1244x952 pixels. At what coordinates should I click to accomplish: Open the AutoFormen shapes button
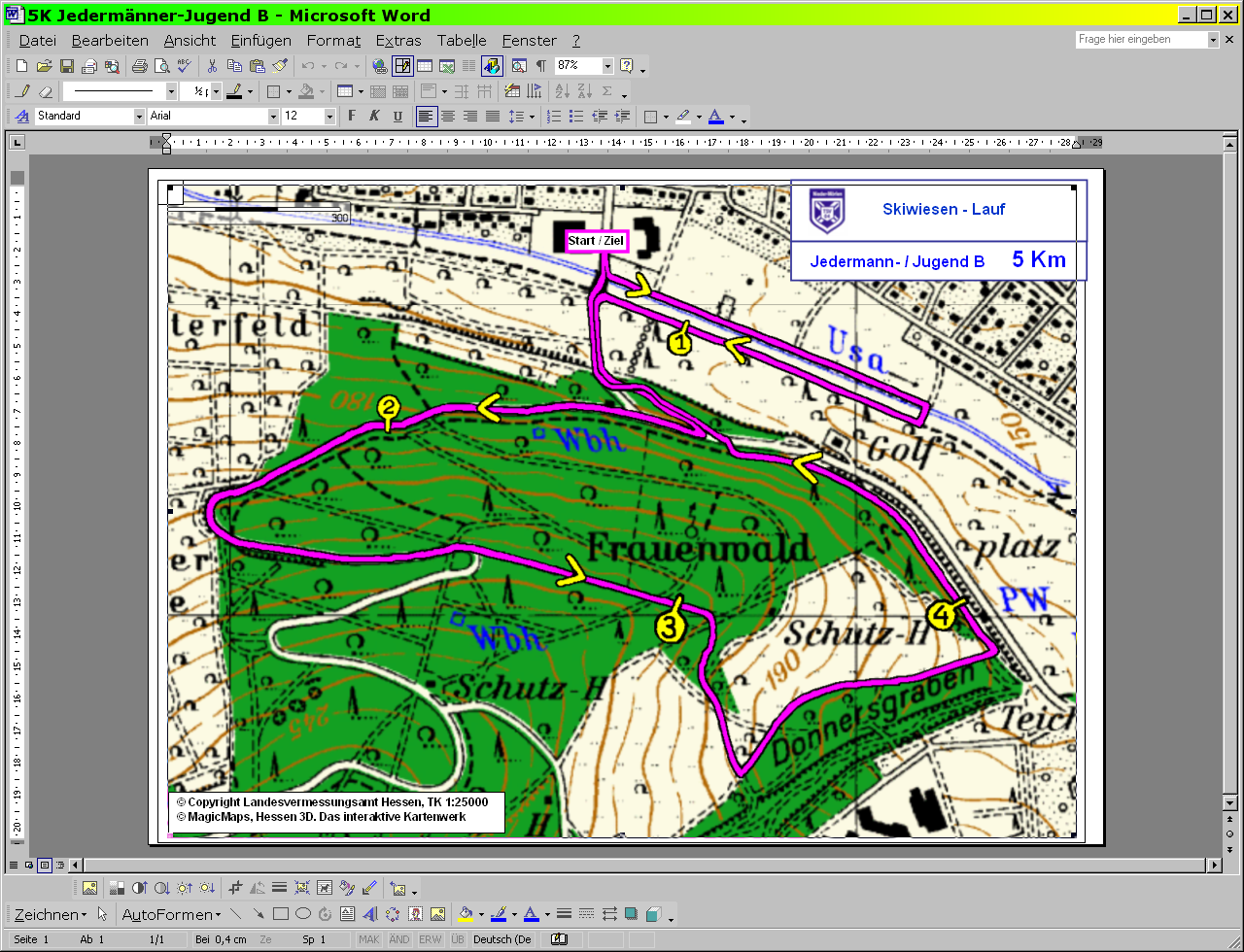point(170,914)
